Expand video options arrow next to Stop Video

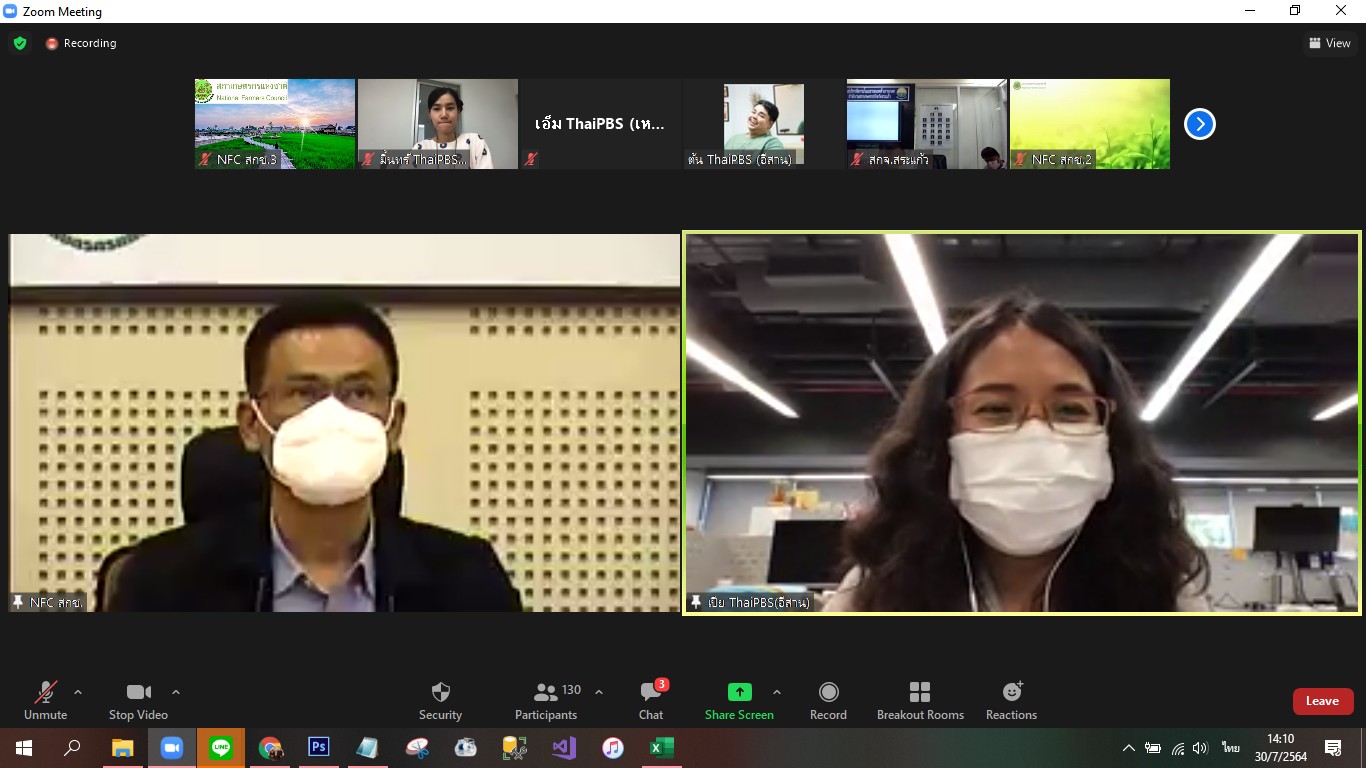(x=176, y=692)
